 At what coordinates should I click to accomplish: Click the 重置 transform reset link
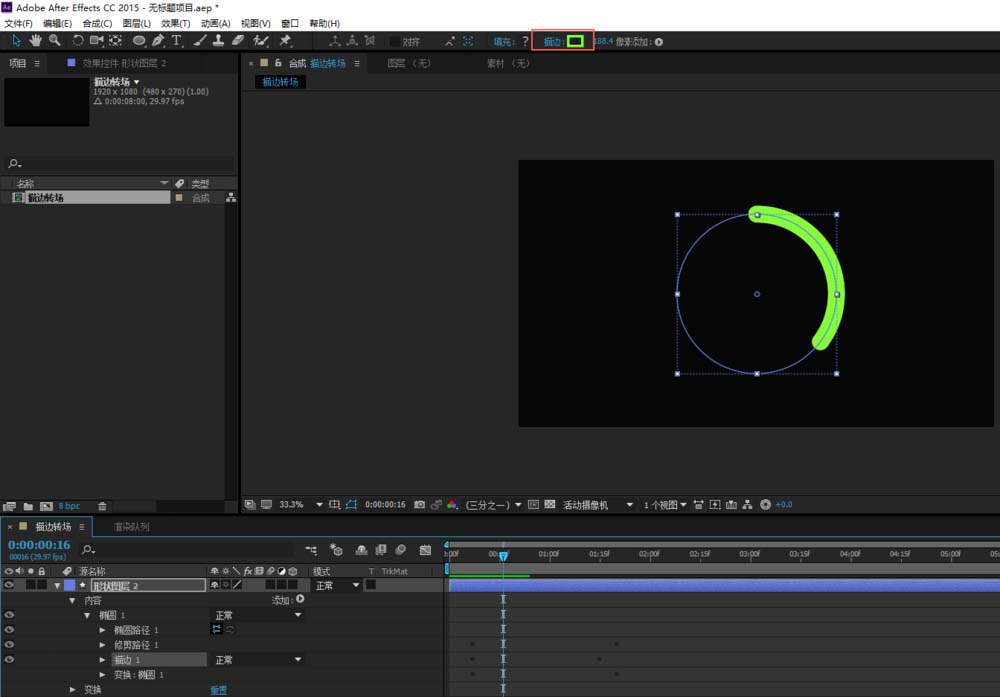click(218, 690)
